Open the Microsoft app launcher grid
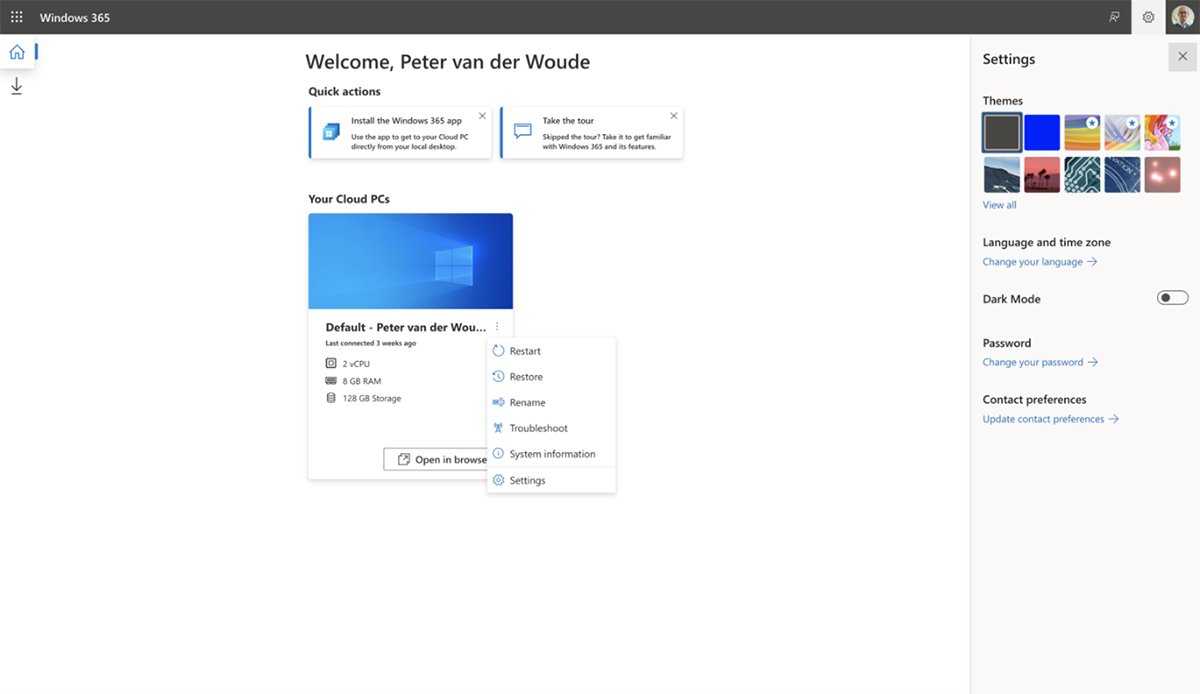Screen dimensions: 1200x694 tap(16, 16)
